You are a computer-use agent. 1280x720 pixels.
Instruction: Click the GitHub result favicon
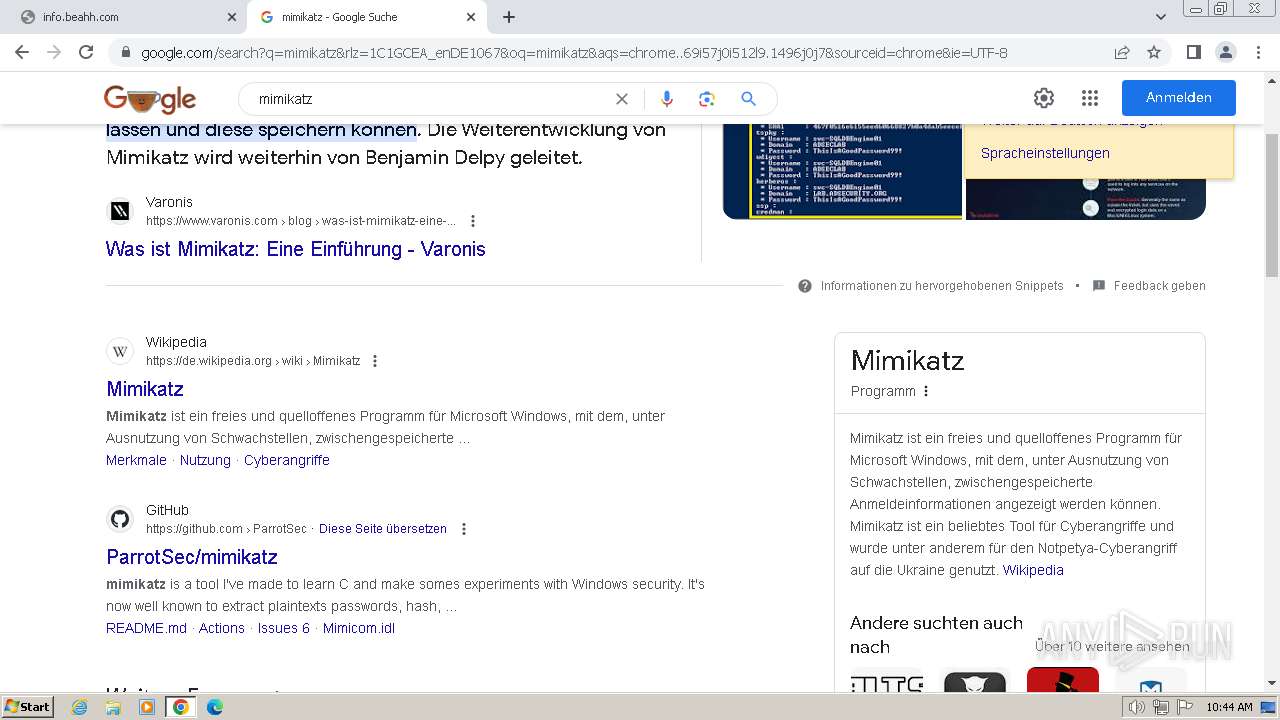coord(120,519)
